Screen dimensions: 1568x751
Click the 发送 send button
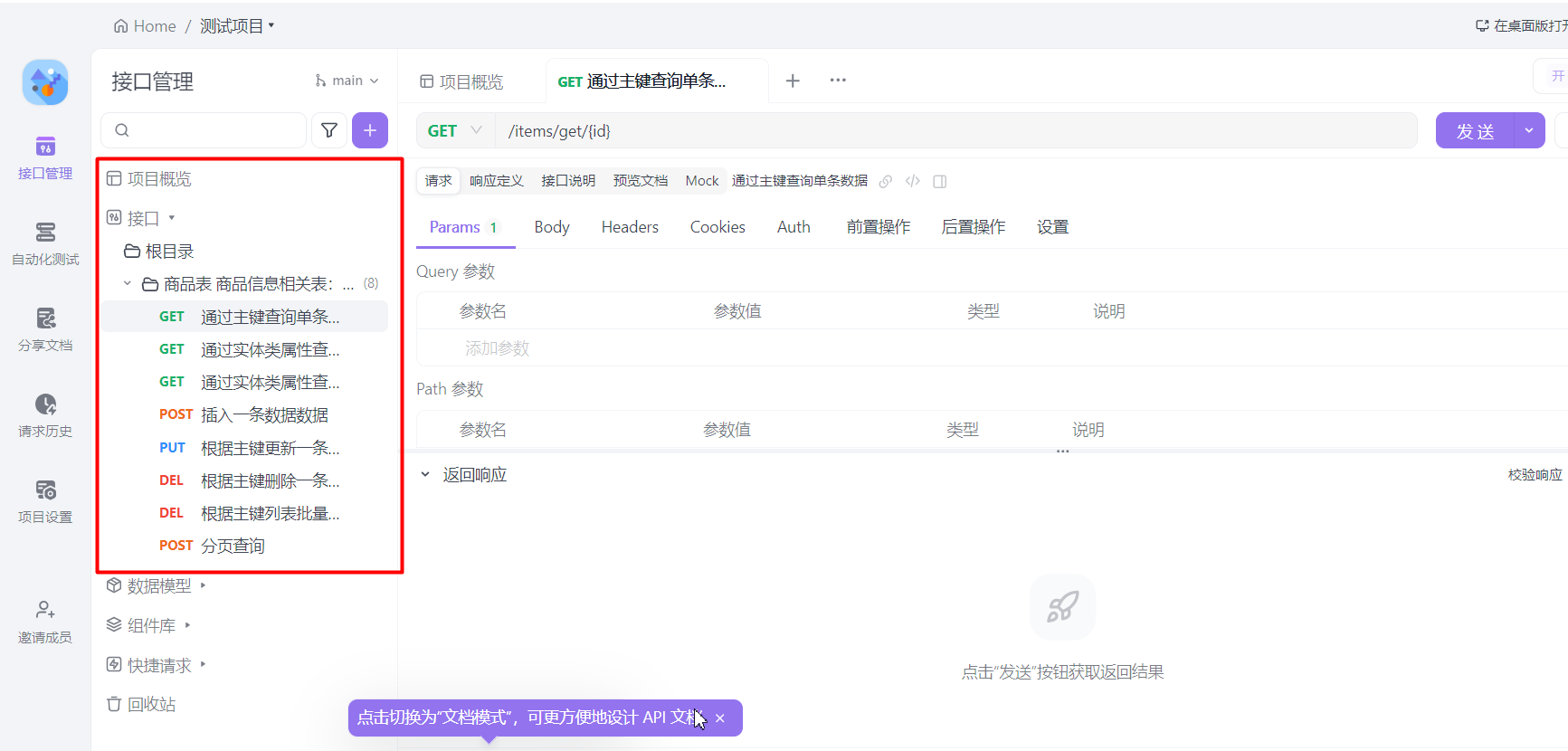[1475, 130]
